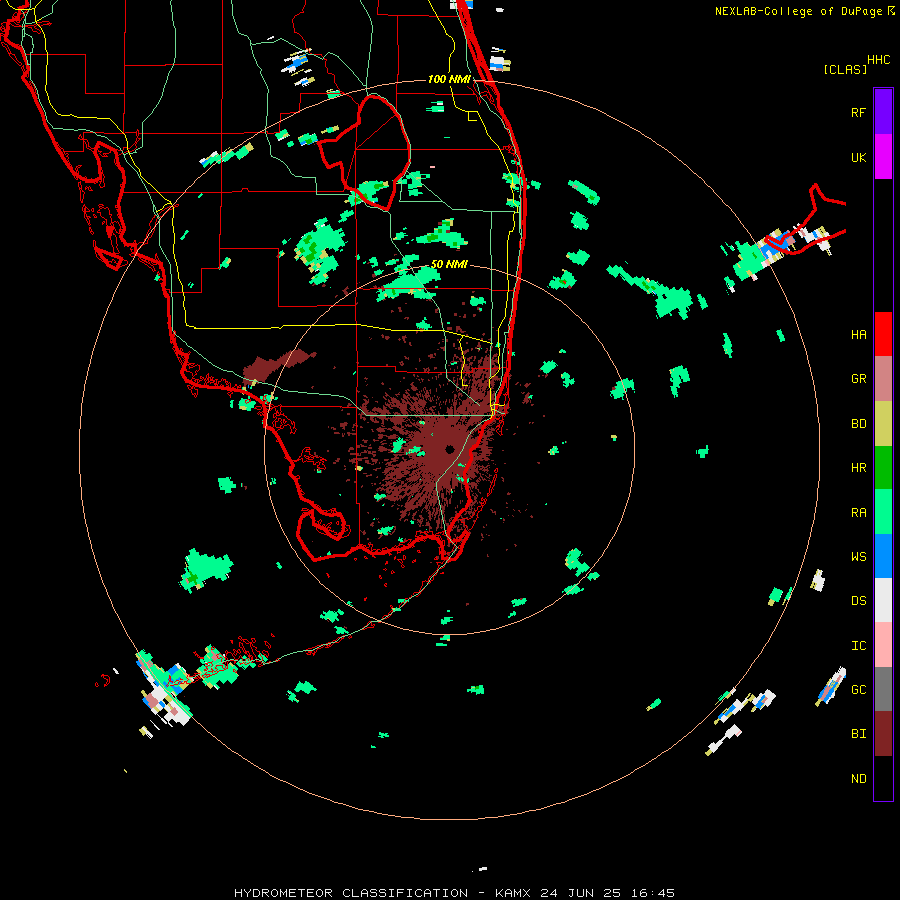
Task: Click the 'IC' legend label
Action: [858, 646]
